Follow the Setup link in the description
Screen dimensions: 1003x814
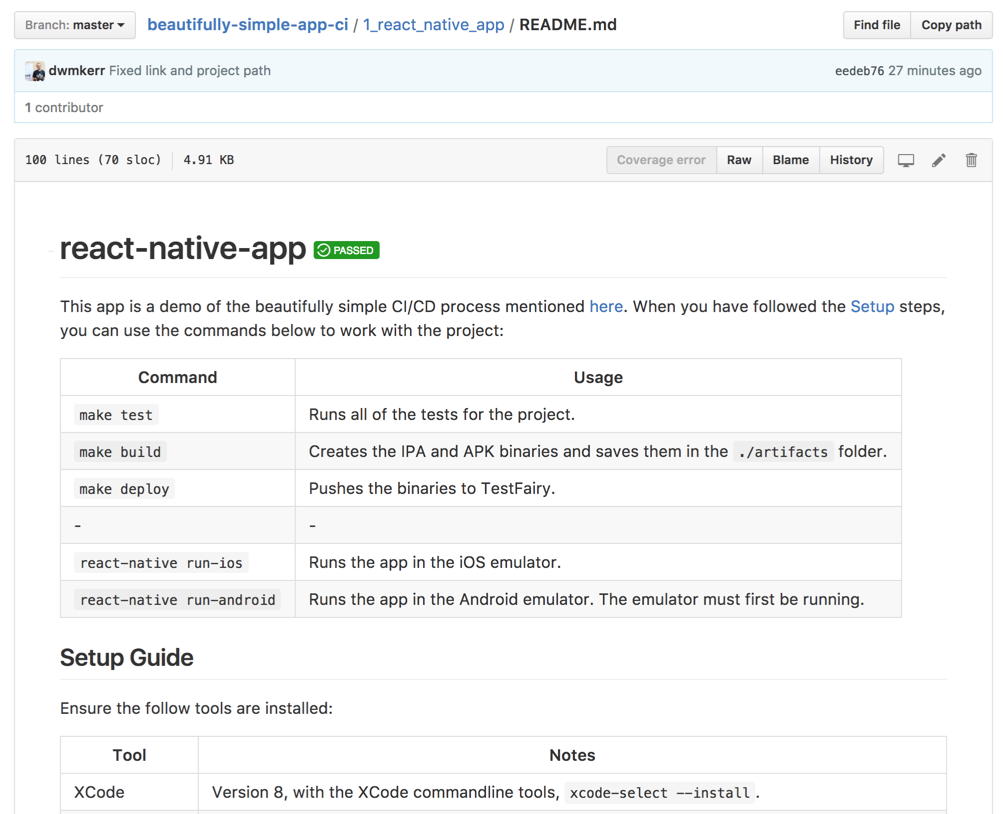click(872, 306)
